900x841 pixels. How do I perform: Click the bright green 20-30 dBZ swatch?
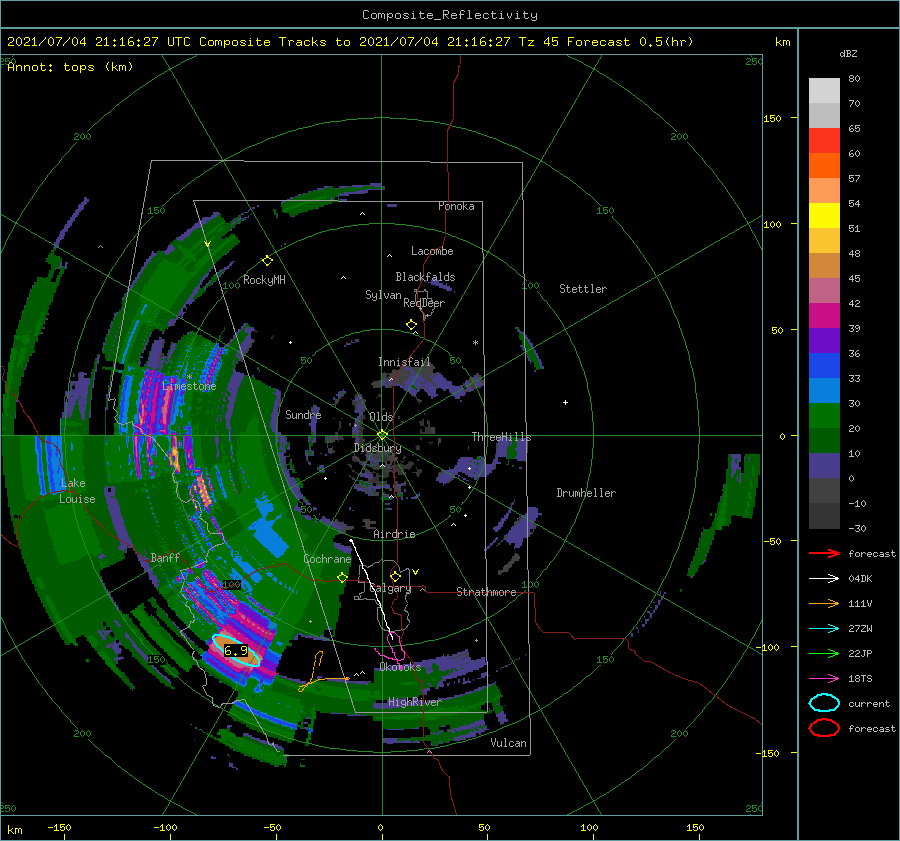coord(824,415)
